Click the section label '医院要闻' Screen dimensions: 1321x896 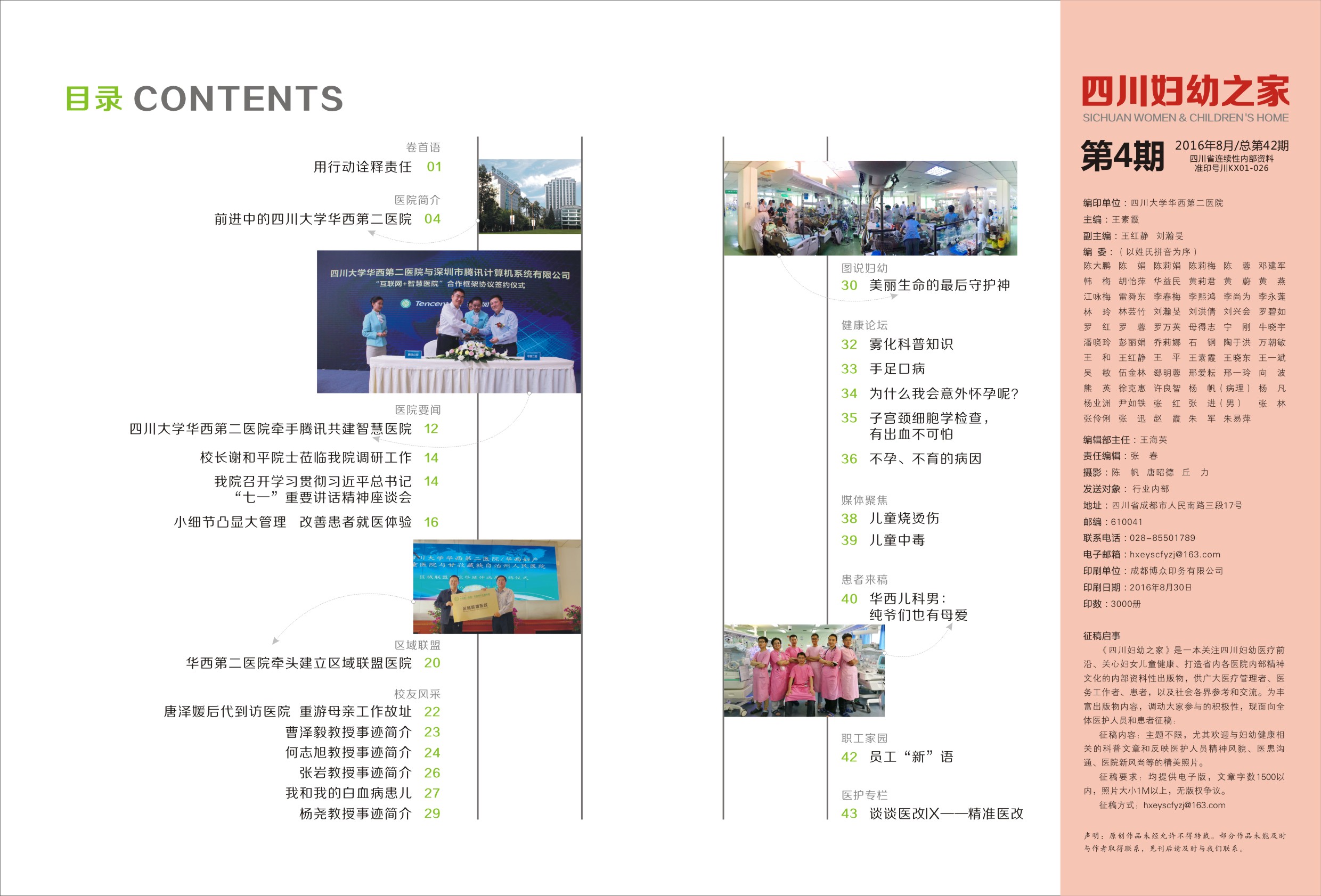coord(418,409)
